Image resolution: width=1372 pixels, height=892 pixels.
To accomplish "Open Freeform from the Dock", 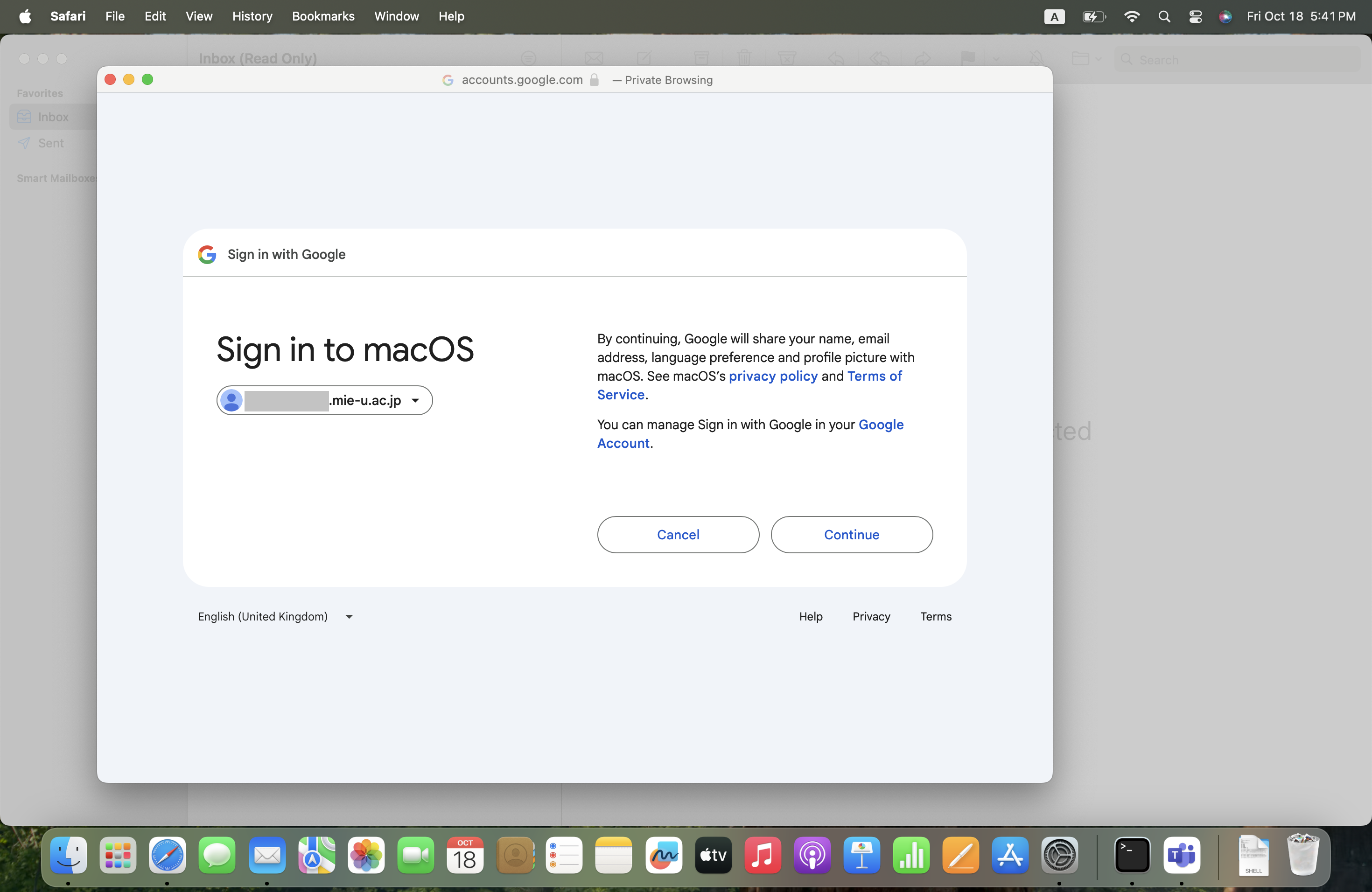I will (664, 855).
